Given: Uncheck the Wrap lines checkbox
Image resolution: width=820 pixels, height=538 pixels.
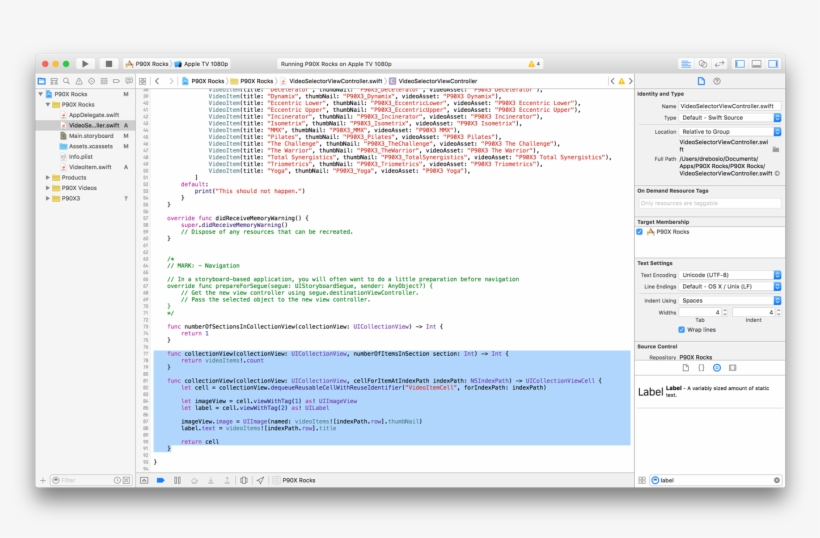Looking at the screenshot, I should point(681,328).
